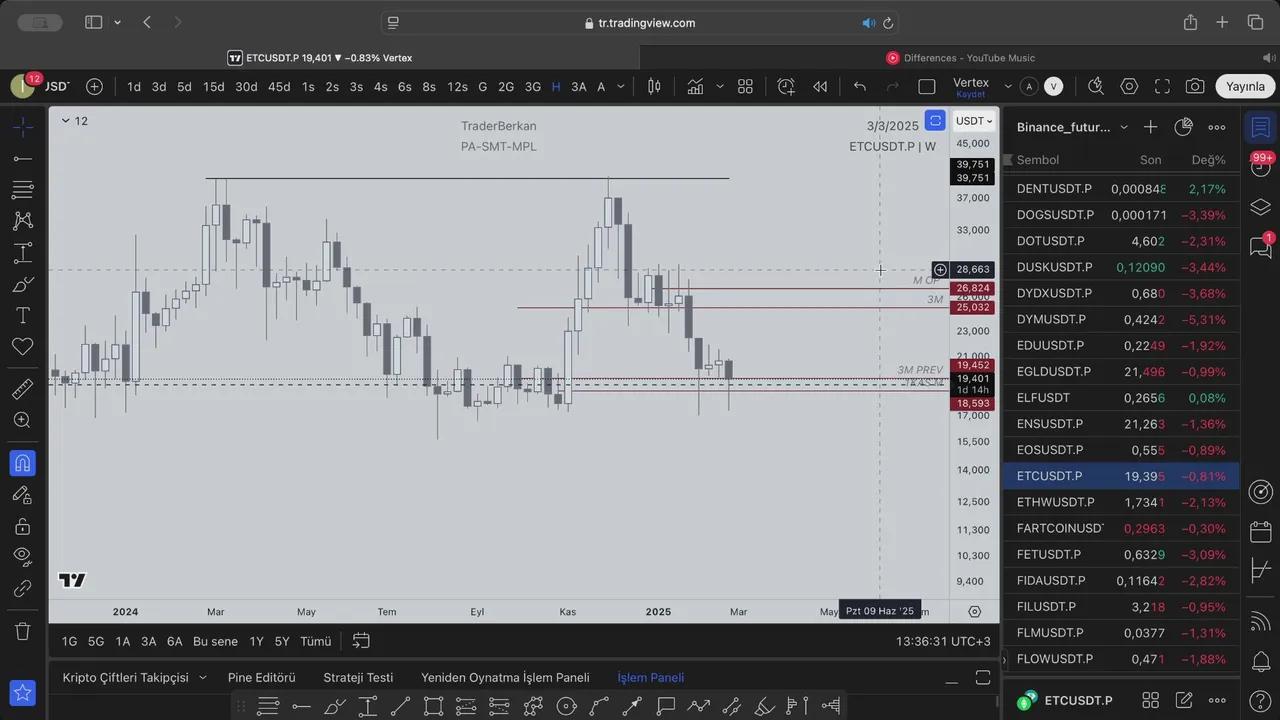Select the 3A timeframe

coord(579,87)
